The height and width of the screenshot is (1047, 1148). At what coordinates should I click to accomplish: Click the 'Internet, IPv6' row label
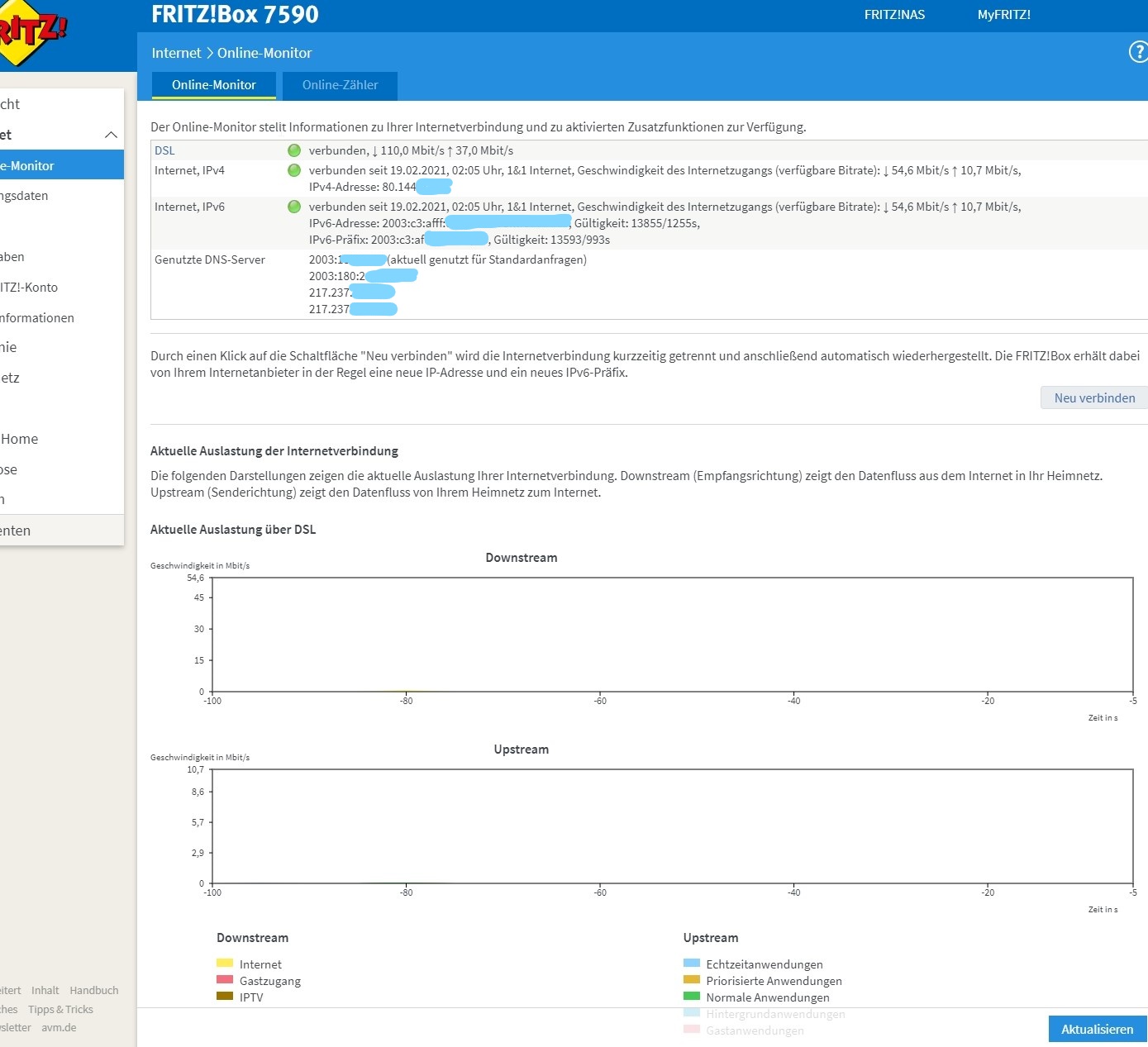pos(189,207)
